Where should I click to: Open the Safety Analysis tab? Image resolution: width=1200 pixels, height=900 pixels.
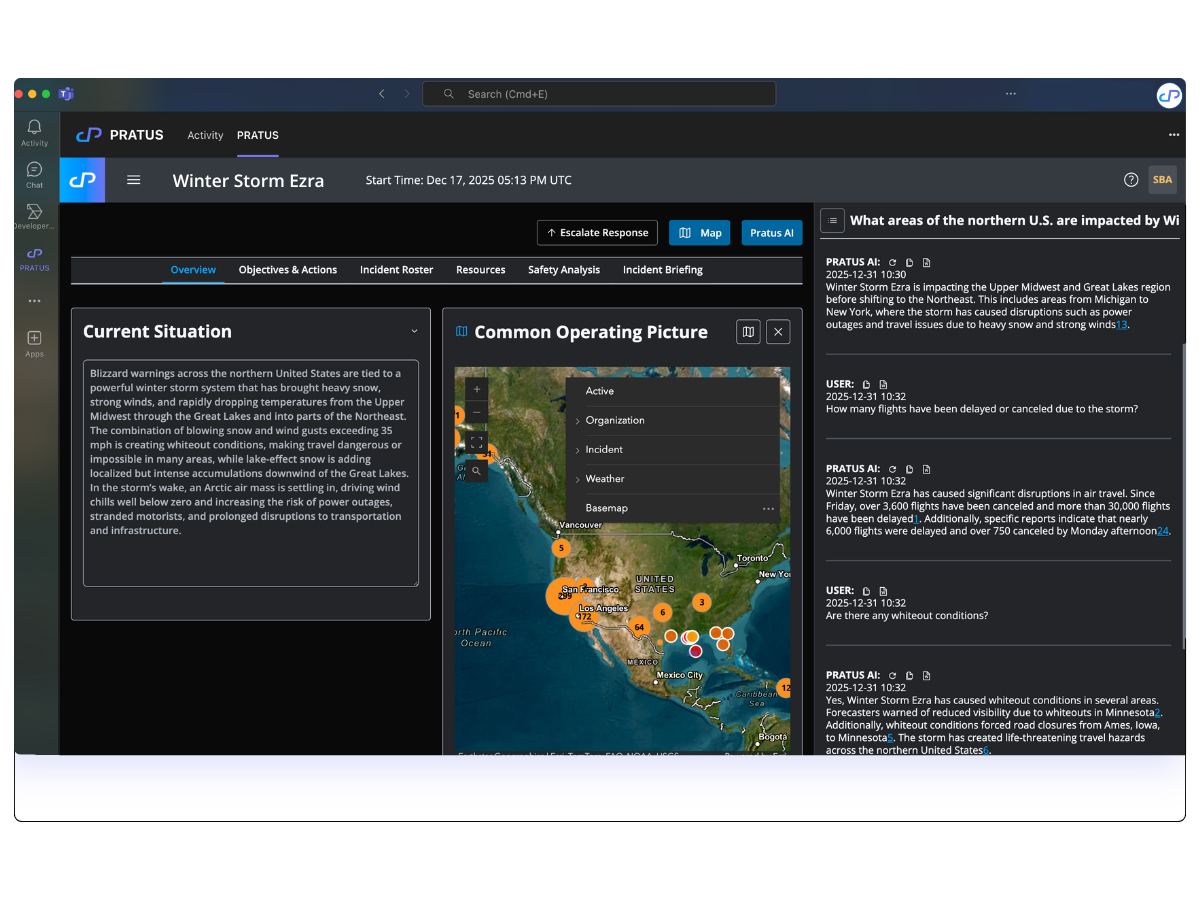[563, 269]
